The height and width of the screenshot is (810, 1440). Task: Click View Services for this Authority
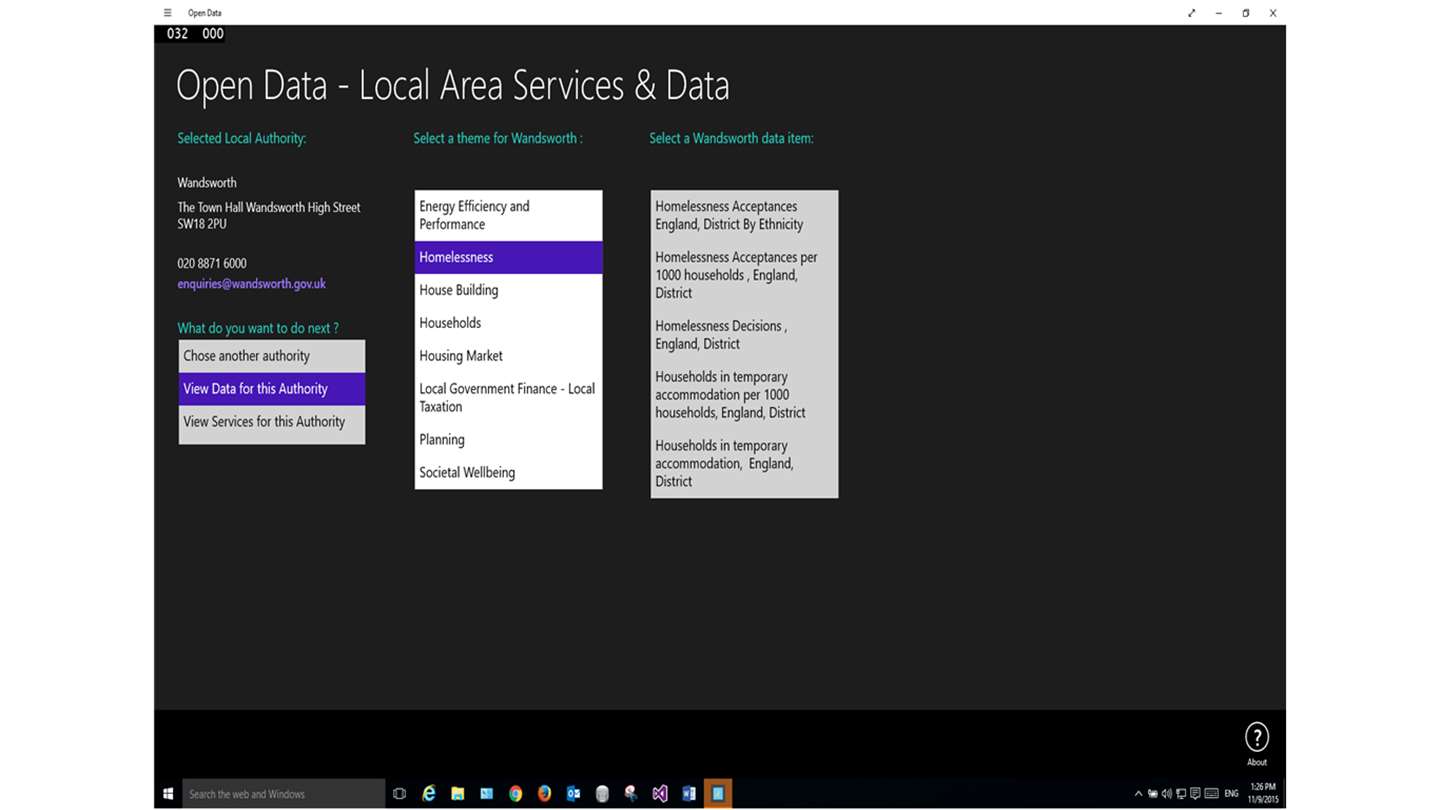(x=272, y=422)
